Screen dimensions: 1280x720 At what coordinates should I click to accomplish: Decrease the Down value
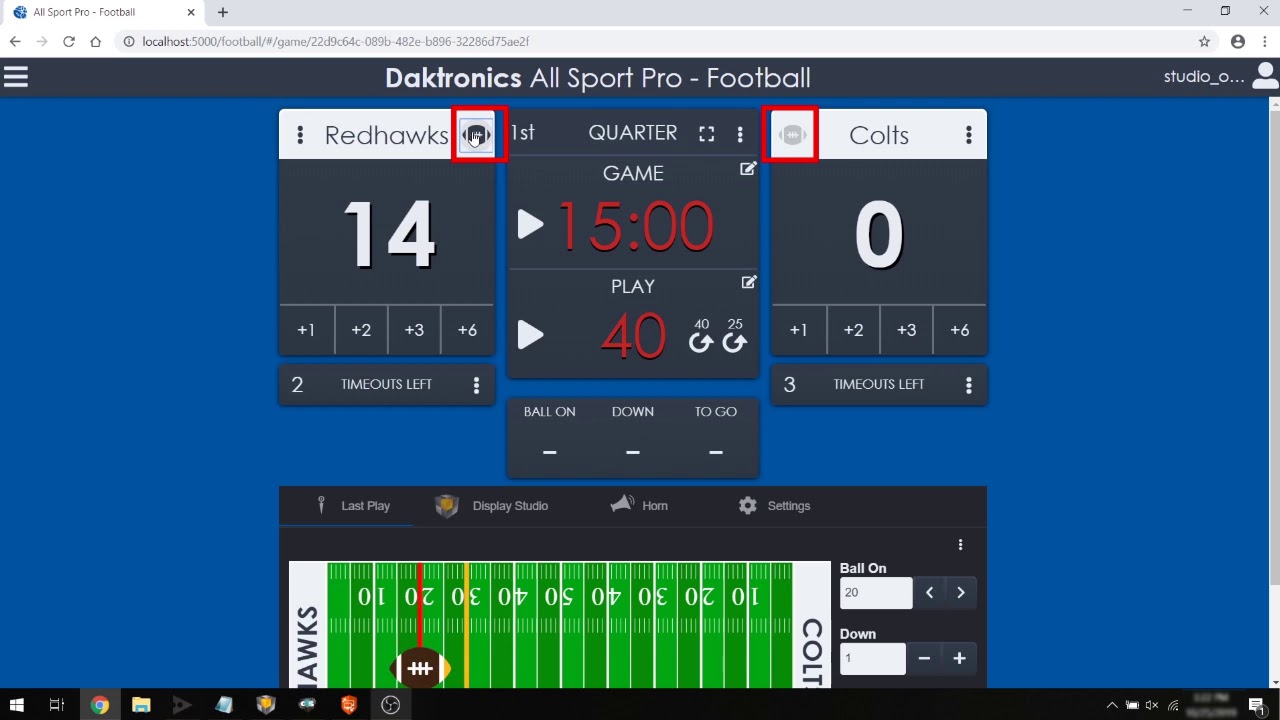coord(924,658)
